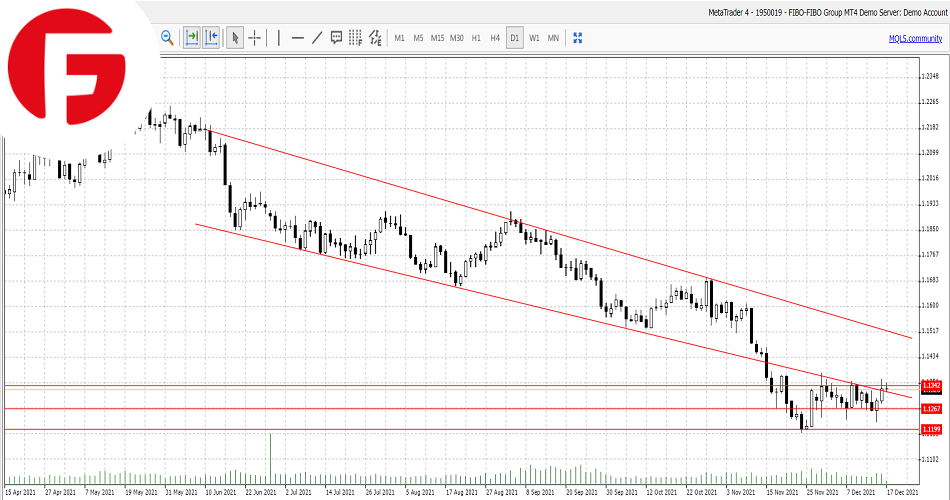Click the 1.1267 horizontal level price label
The image size is (950, 500).
click(930, 409)
